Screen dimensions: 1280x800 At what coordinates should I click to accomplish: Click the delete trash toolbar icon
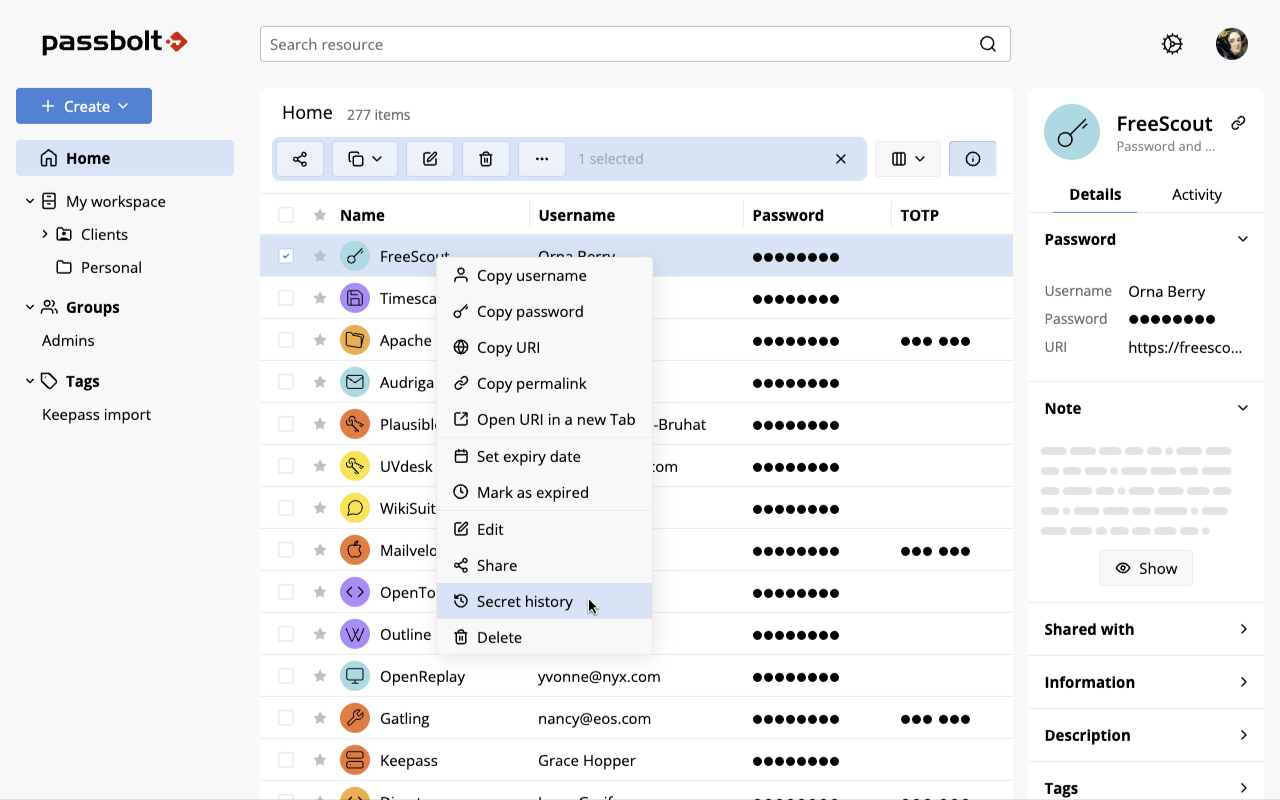point(486,159)
